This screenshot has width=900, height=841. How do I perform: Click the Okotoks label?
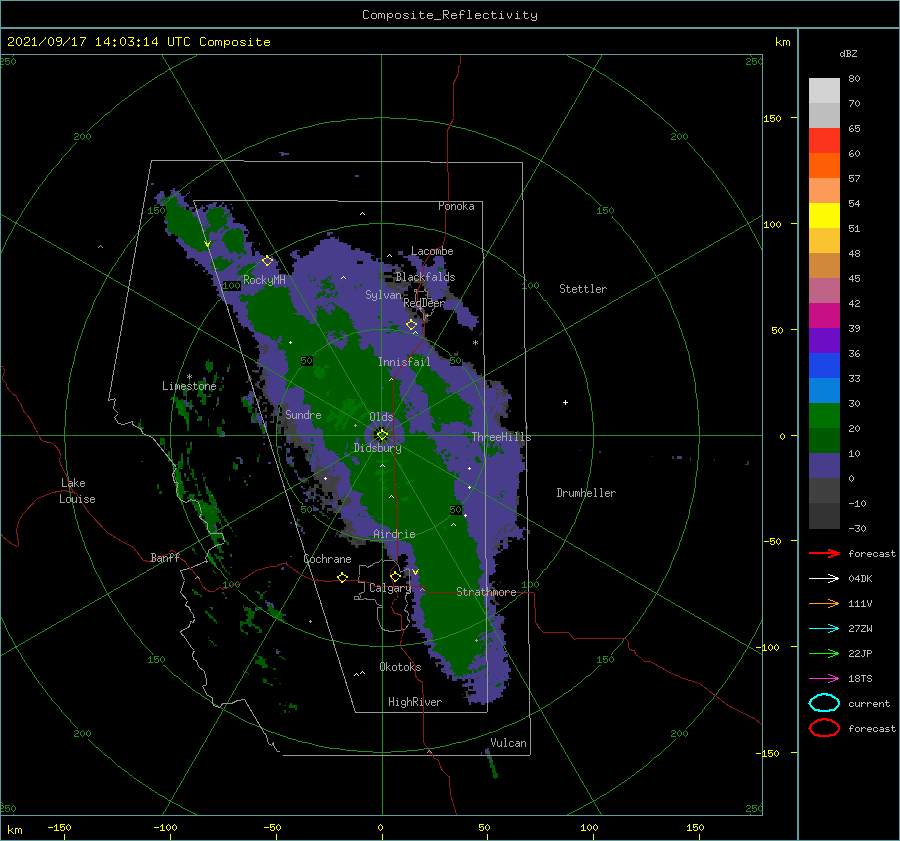pyautogui.click(x=400, y=667)
